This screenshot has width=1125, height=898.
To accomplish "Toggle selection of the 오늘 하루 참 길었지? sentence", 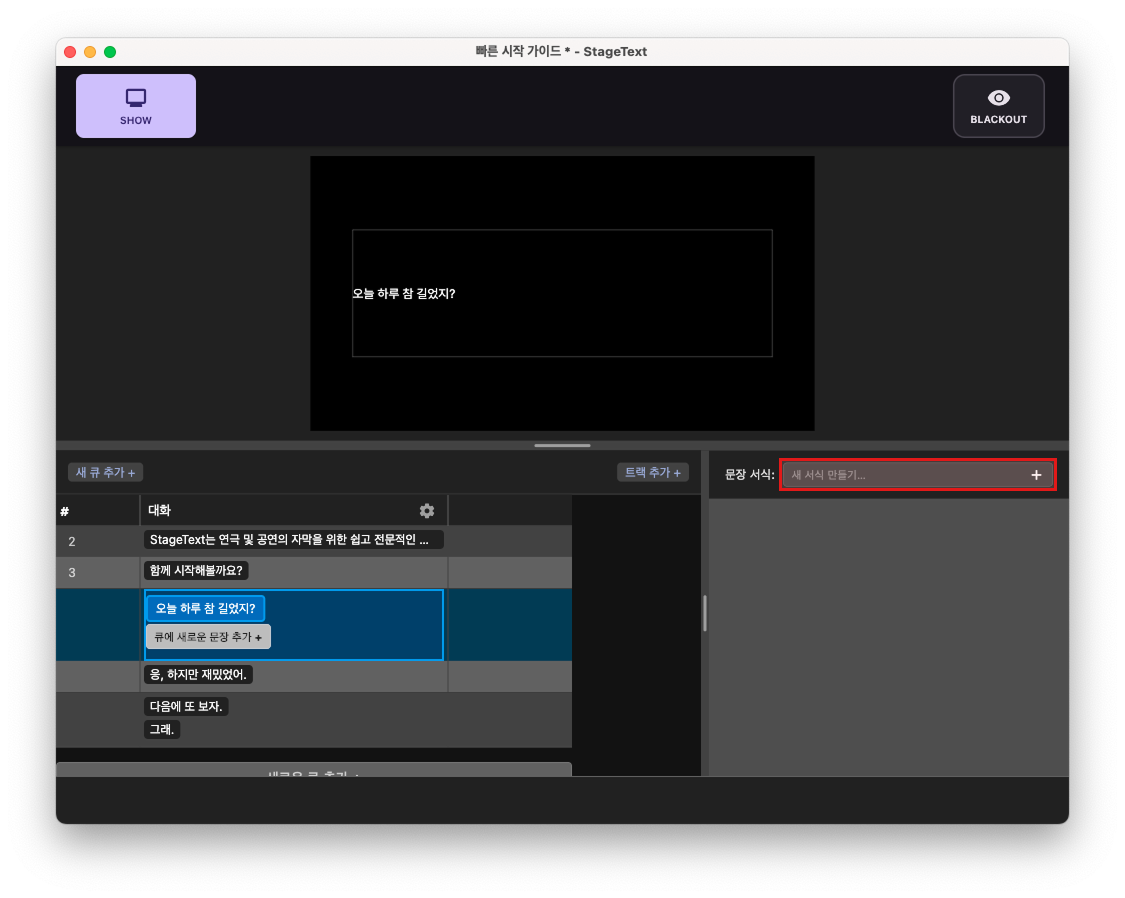I will (205, 607).
